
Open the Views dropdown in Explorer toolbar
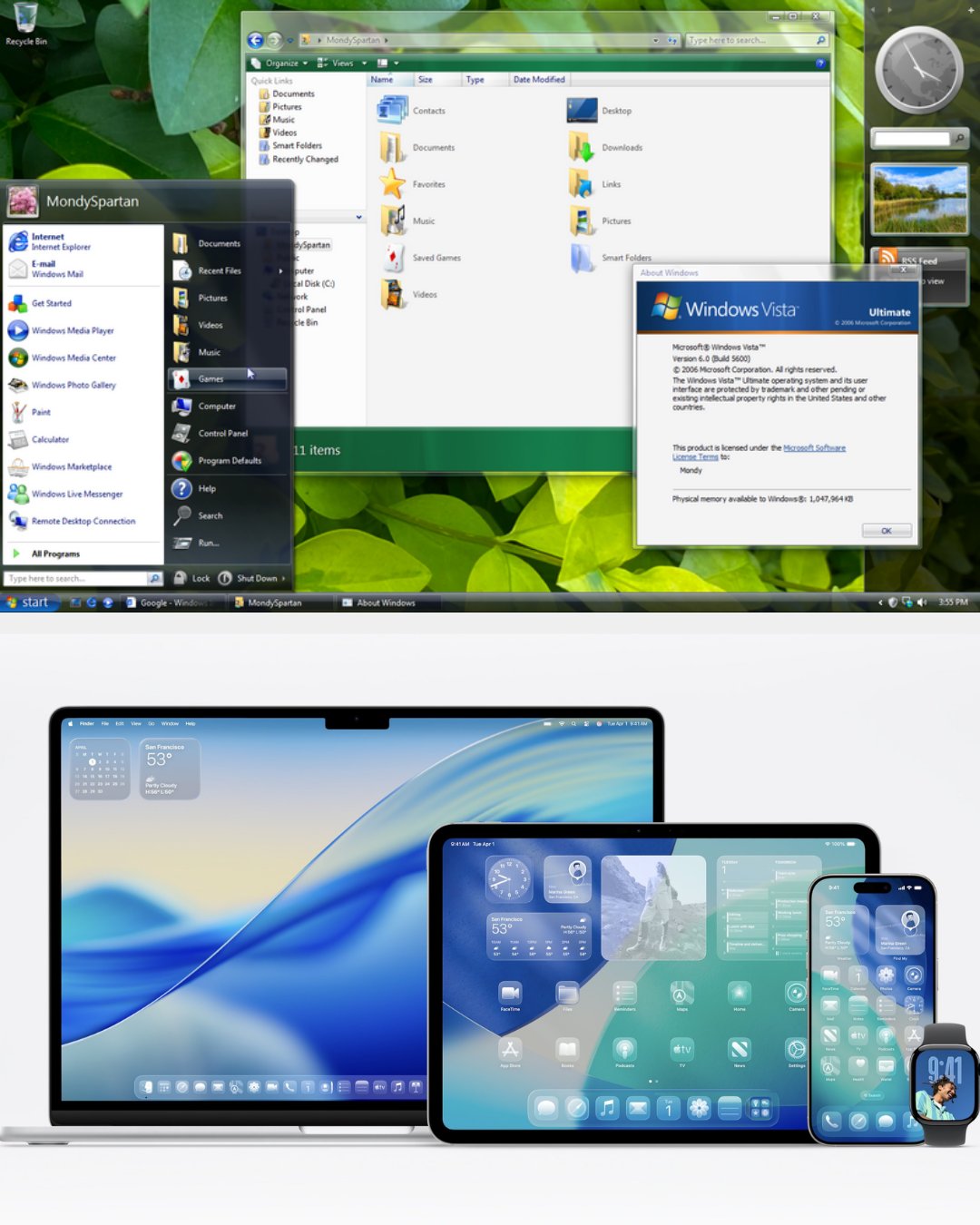click(x=342, y=64)
